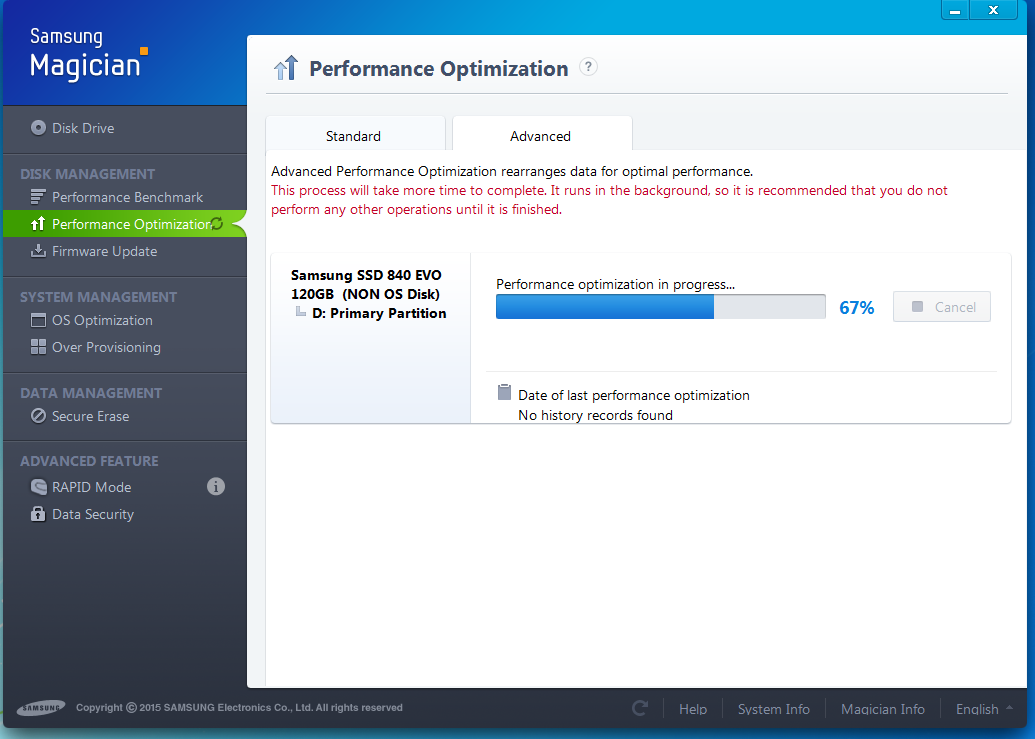Open Over Provisioning page
The height and width of the screenshot is (739, 1035).
pos(106,347)
